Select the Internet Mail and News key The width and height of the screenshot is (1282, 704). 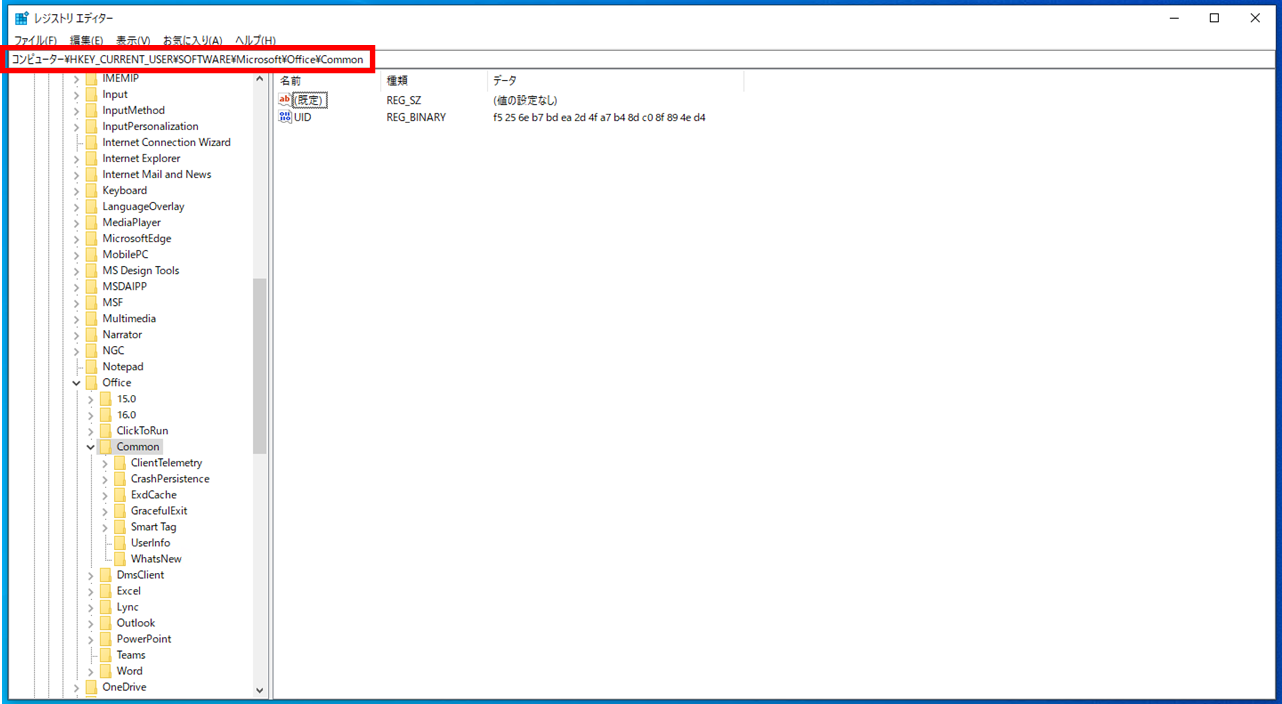tap(157, 174)
